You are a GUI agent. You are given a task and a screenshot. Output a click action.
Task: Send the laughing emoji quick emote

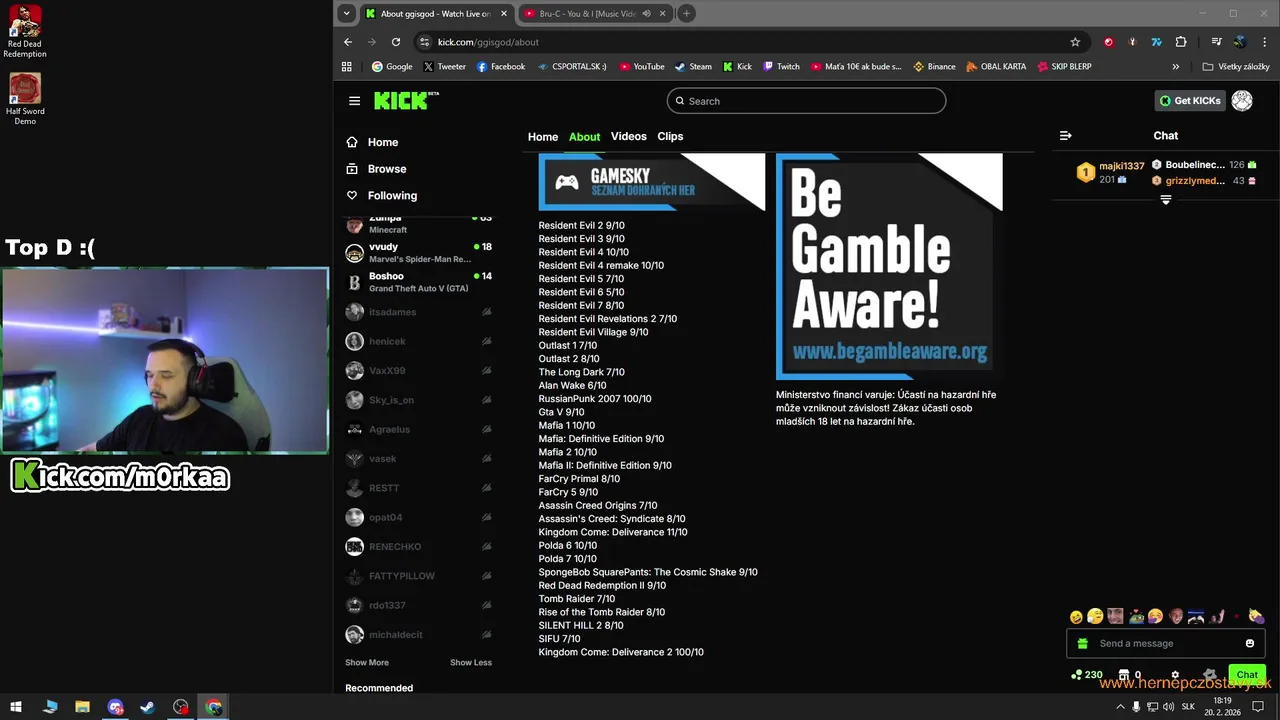coord(1076,617)
